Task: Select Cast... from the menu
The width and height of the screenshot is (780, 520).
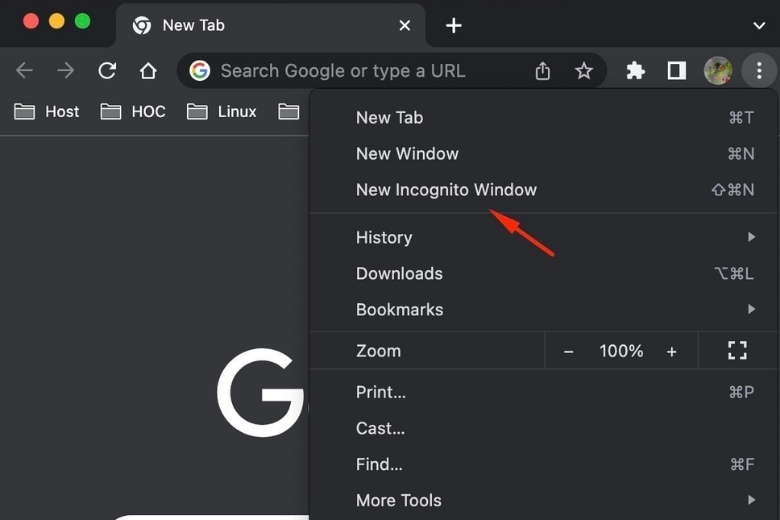Action: (x=543, y=428)
